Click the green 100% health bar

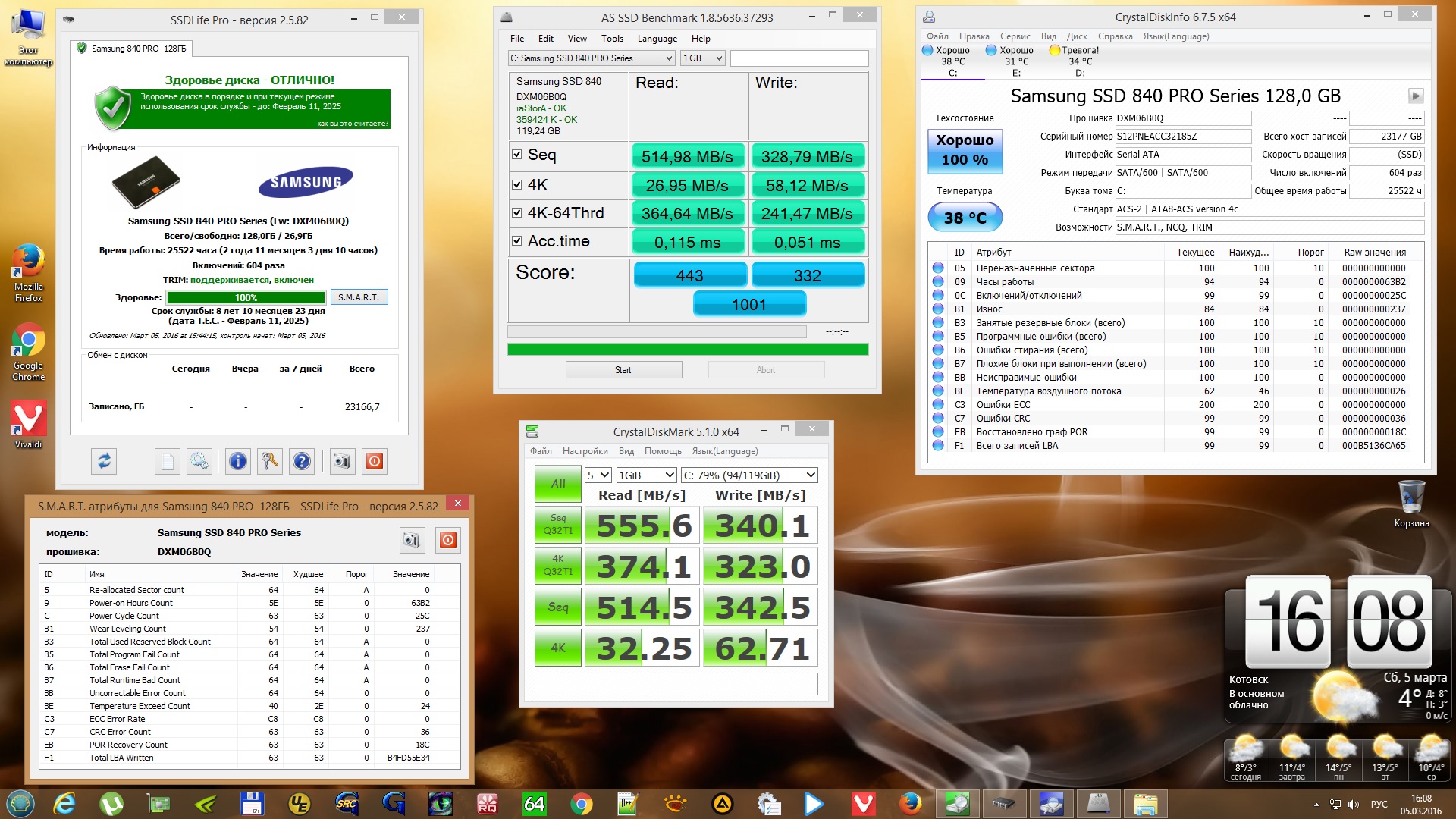coord(246,297)
